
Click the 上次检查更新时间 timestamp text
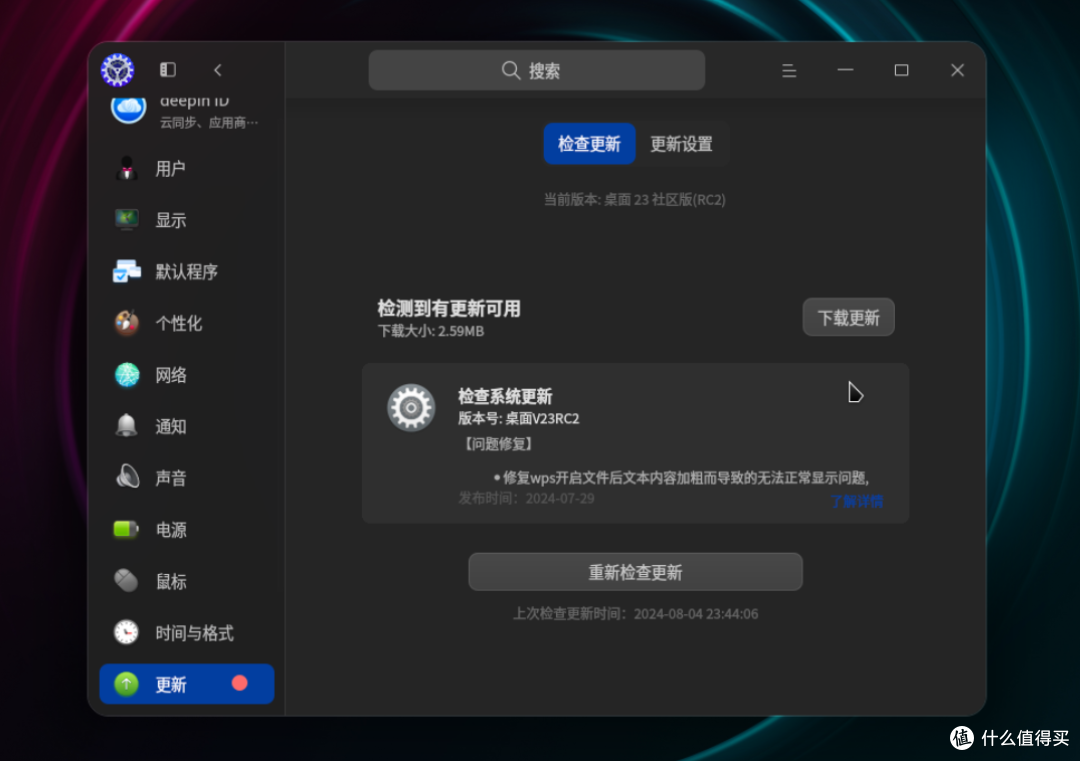coord(635,614)
